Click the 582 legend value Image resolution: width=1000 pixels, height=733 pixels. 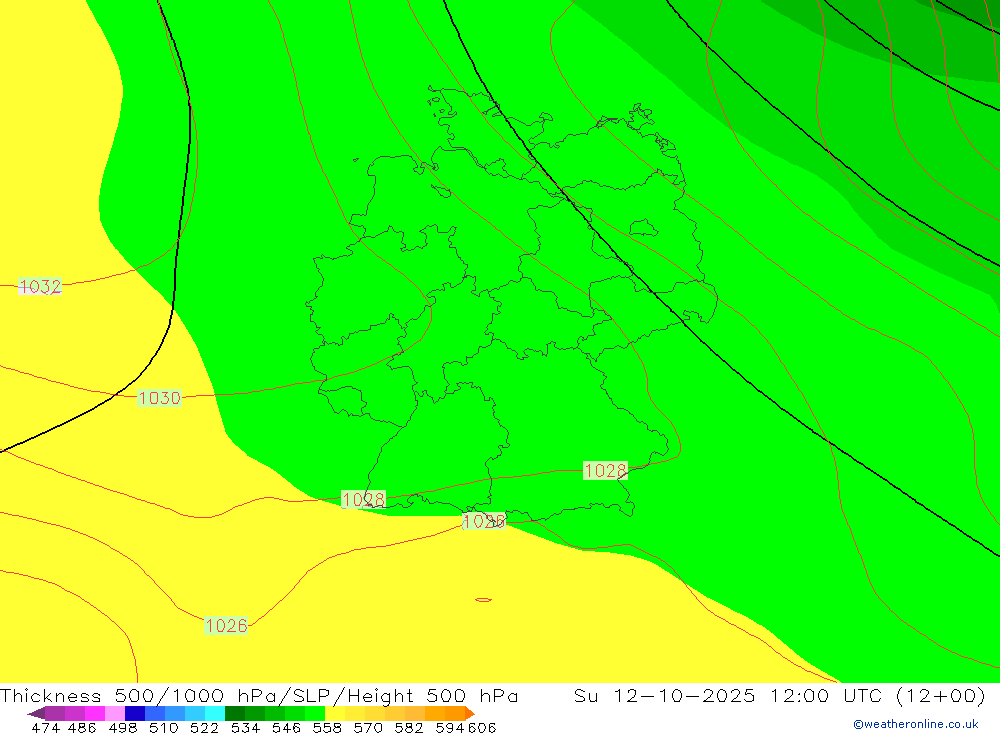coord(409,727)
